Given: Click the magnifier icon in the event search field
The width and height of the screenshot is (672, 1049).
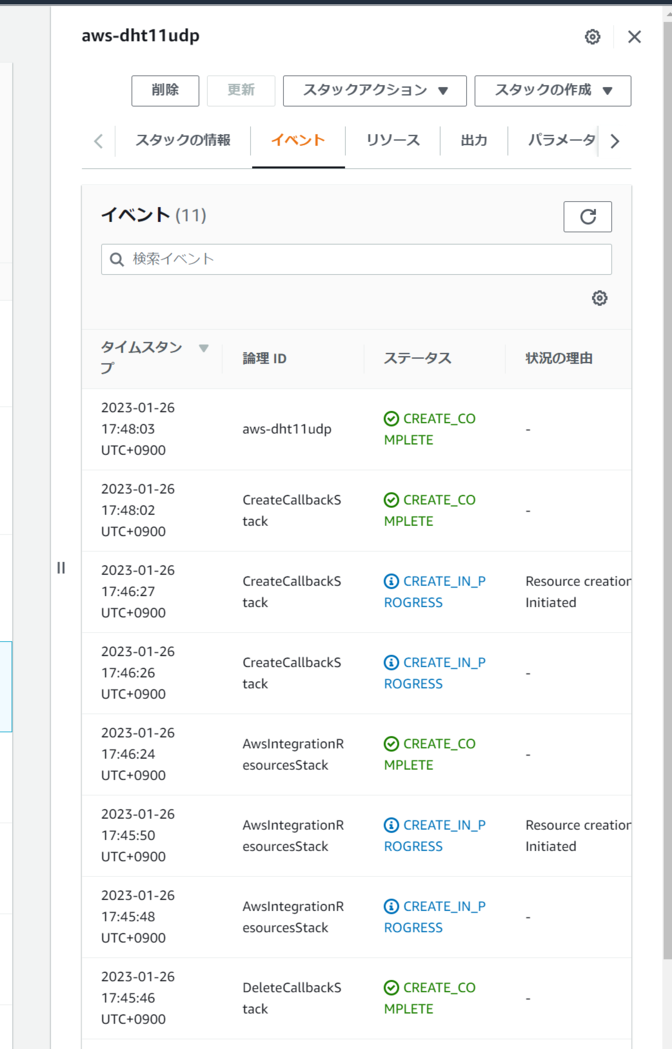Looking at the screenshot, I should 116,259.
